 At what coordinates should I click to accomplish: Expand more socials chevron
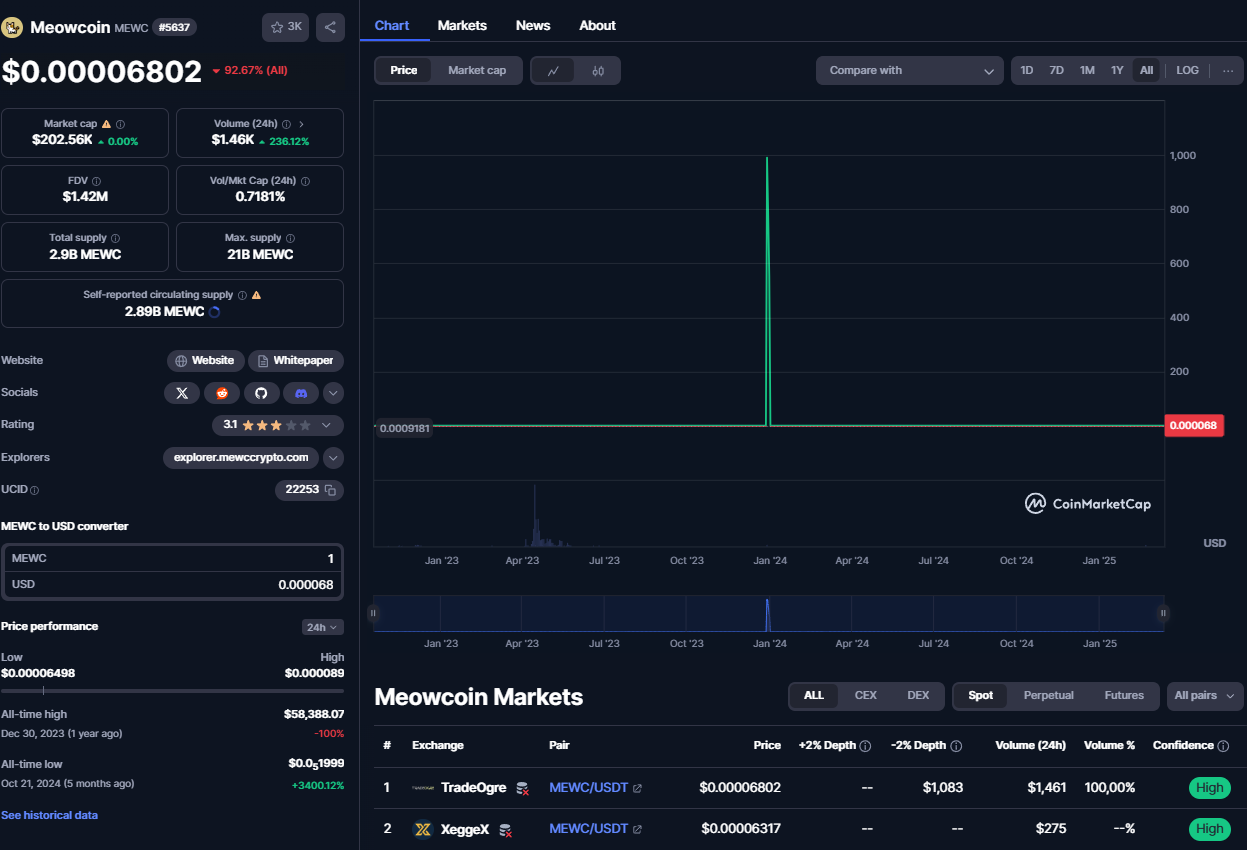point(334,393)
